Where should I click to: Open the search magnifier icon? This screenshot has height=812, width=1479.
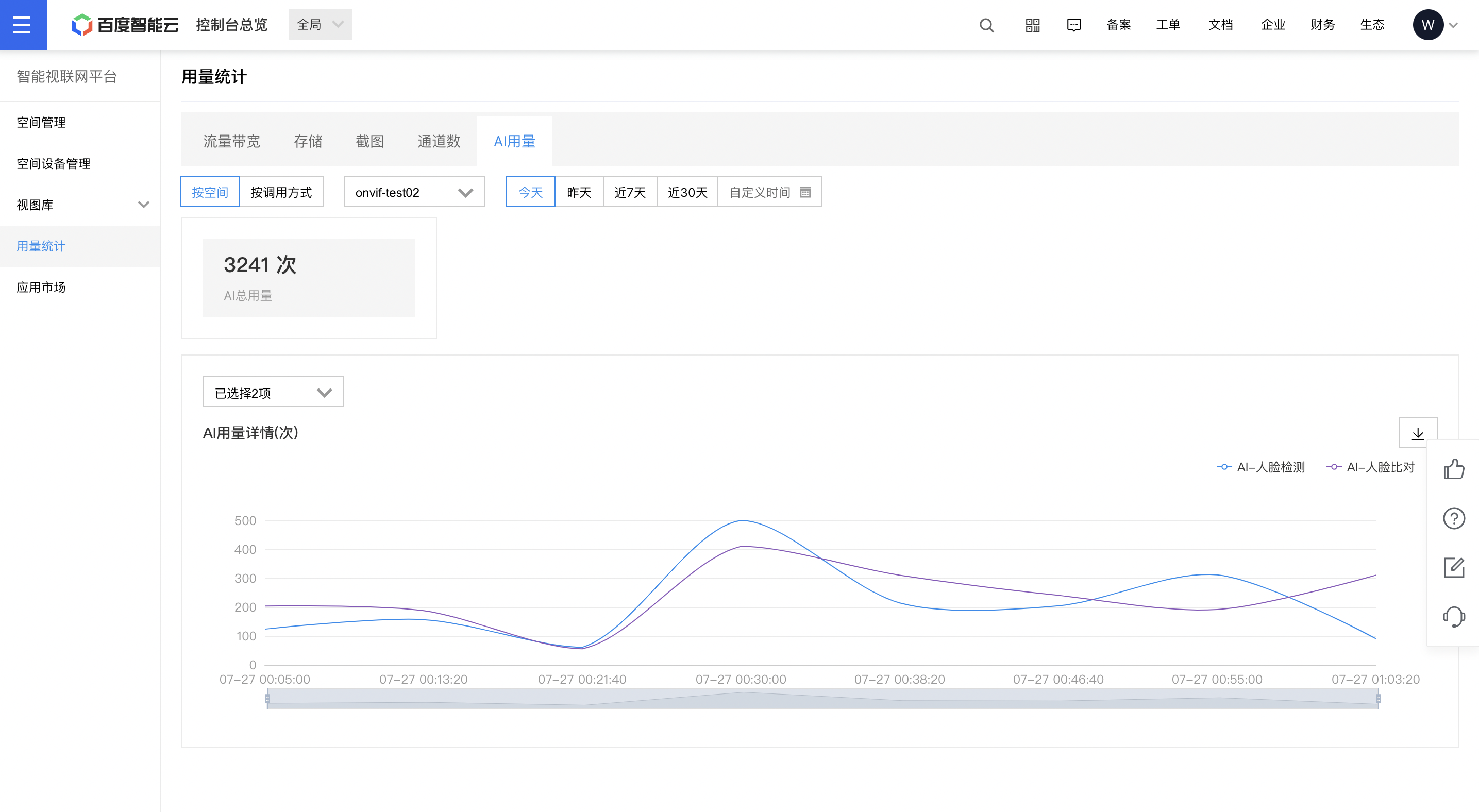tap(986, 25)
